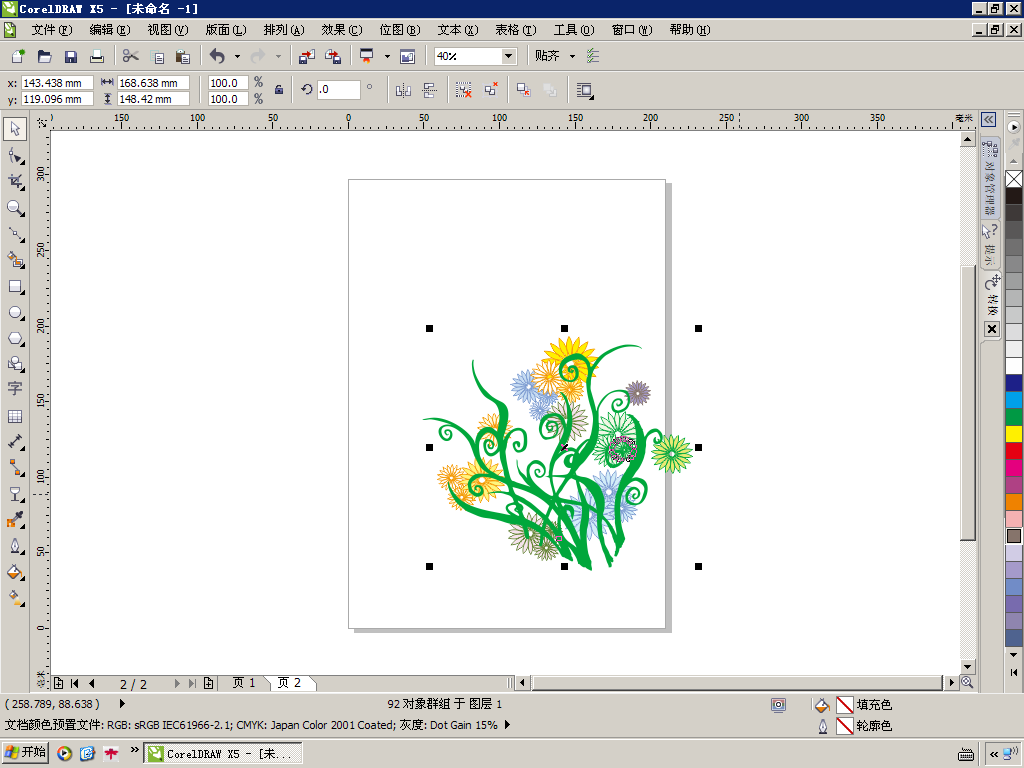The image size is (1024, 768).
Task: Open the 视图 menu
Action: point(168,30)
